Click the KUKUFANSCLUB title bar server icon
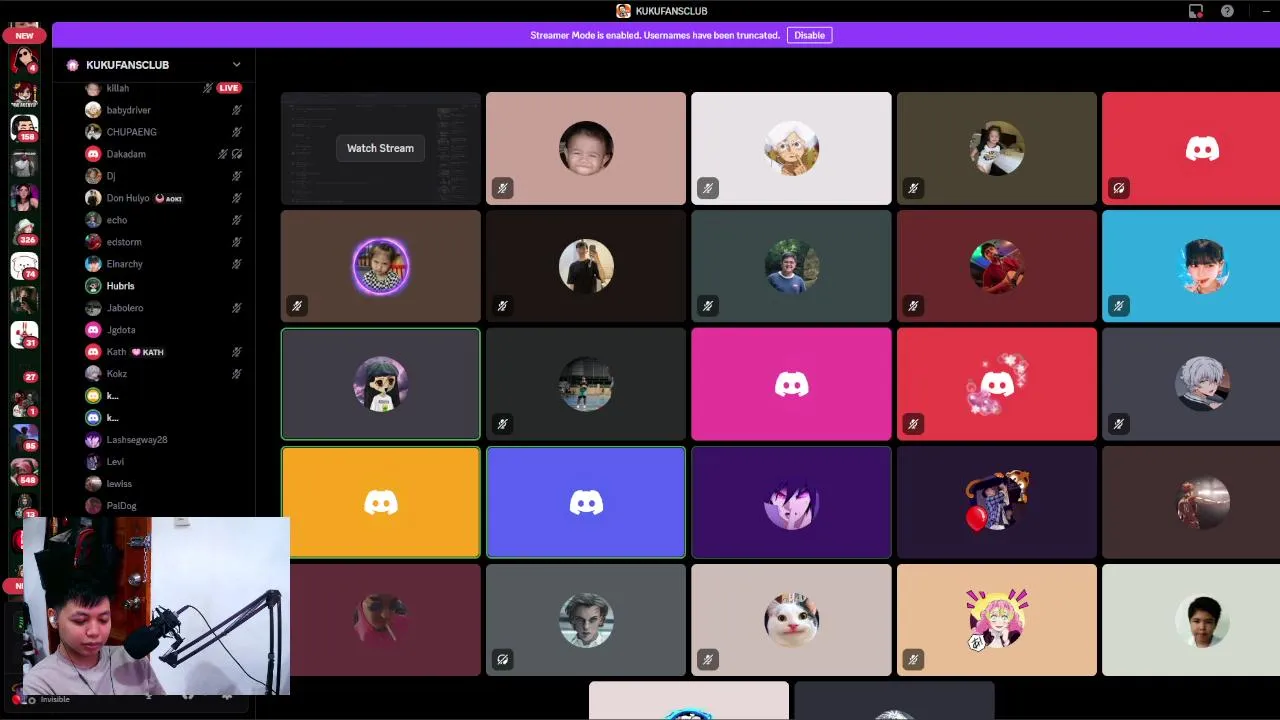Image resolution: width=1280 pixels, height=720 pixels. [623, 11]
